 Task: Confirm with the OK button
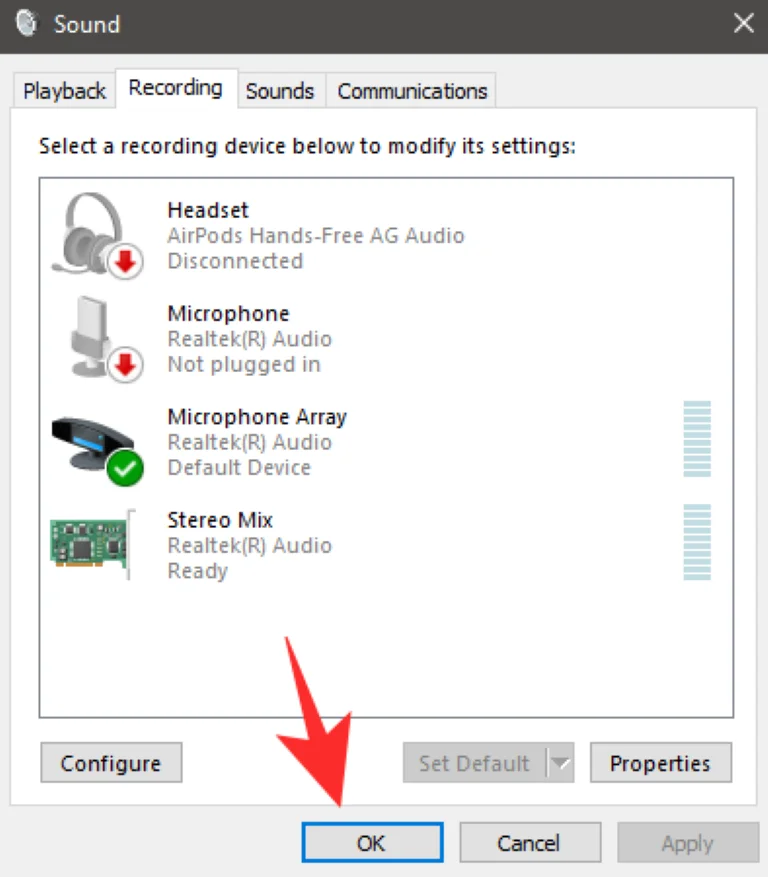pyautogui.click(x=371, y=843)
